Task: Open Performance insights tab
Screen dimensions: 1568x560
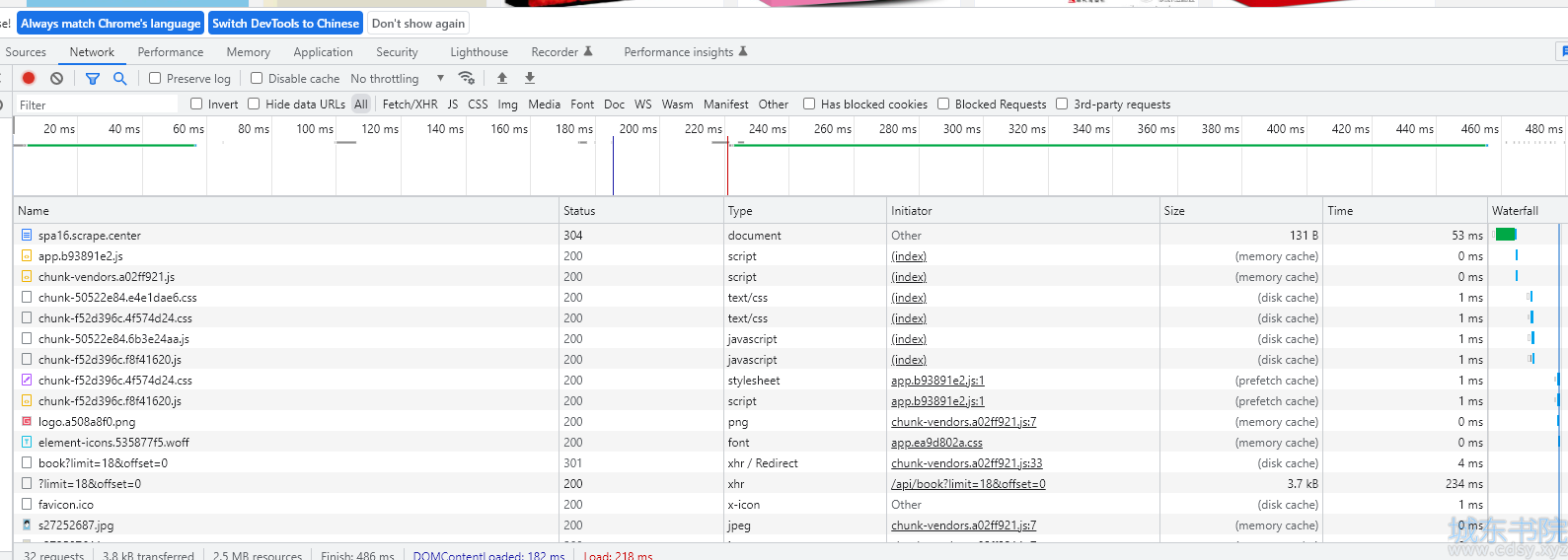Action: click(x=686, y=52)
